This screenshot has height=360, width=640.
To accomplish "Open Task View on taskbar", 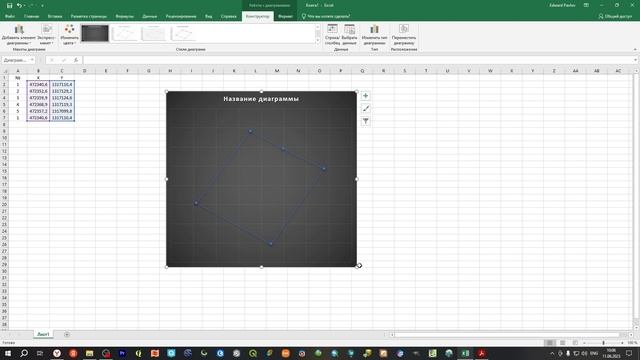I will (x=40, y=353).
